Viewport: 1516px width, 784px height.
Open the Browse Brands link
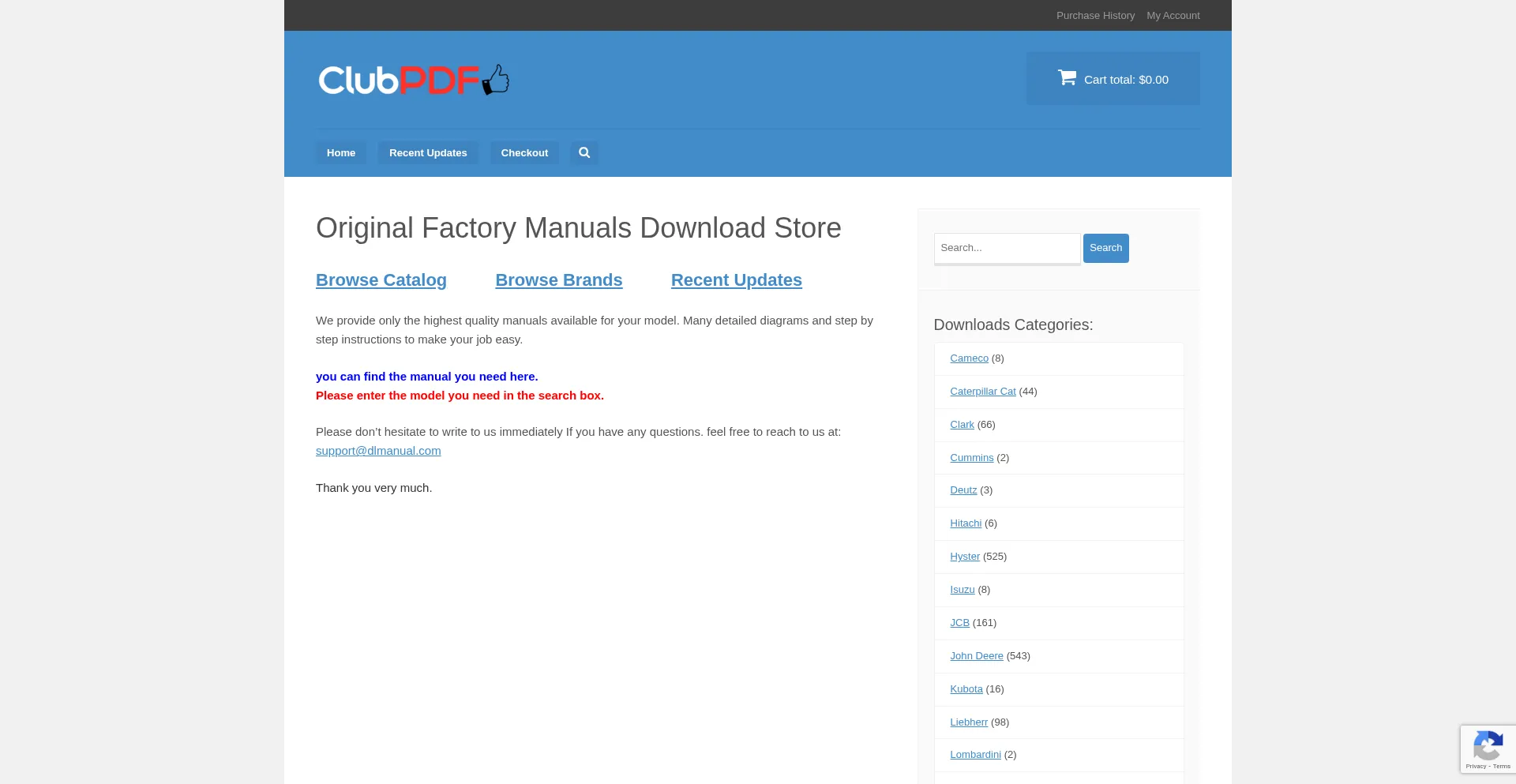[x=559, y=280]
